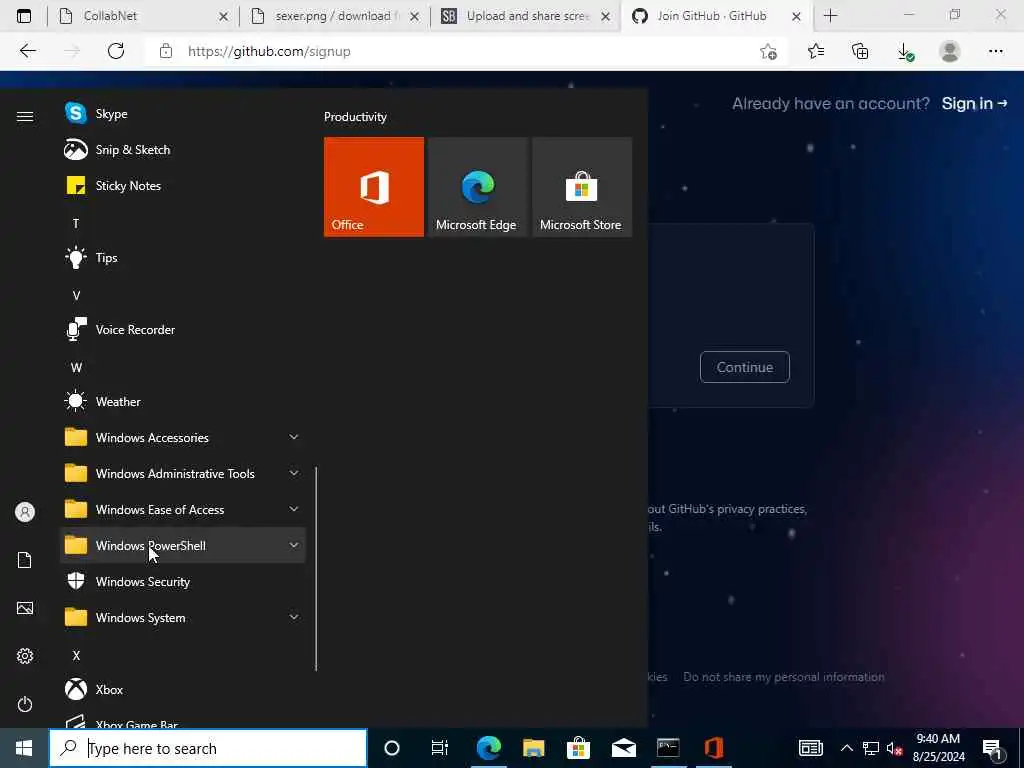The width and height of the screenshot is (1024, 768).
Task: Open the news widget tray icon
Action: point(810,748)
